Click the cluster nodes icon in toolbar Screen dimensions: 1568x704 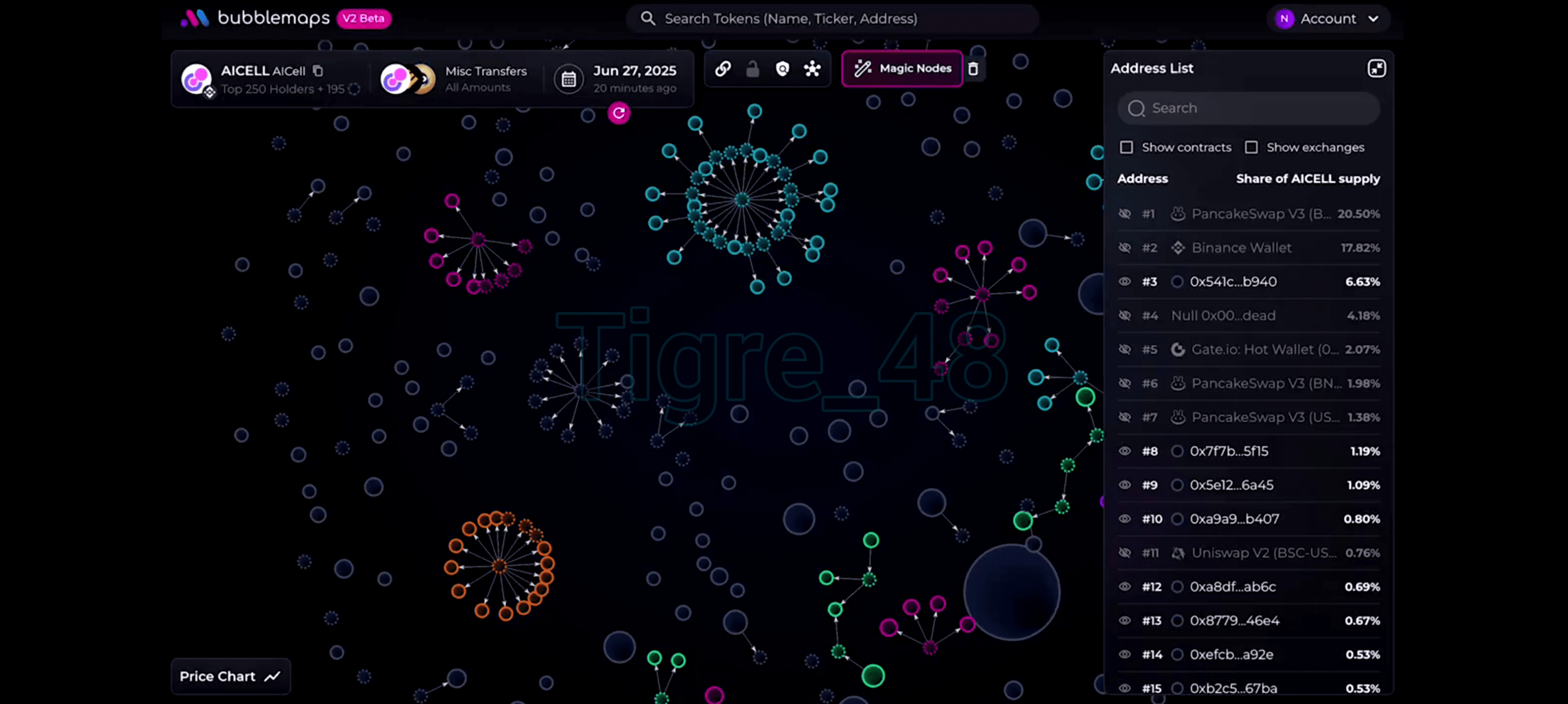pos(812,69)
